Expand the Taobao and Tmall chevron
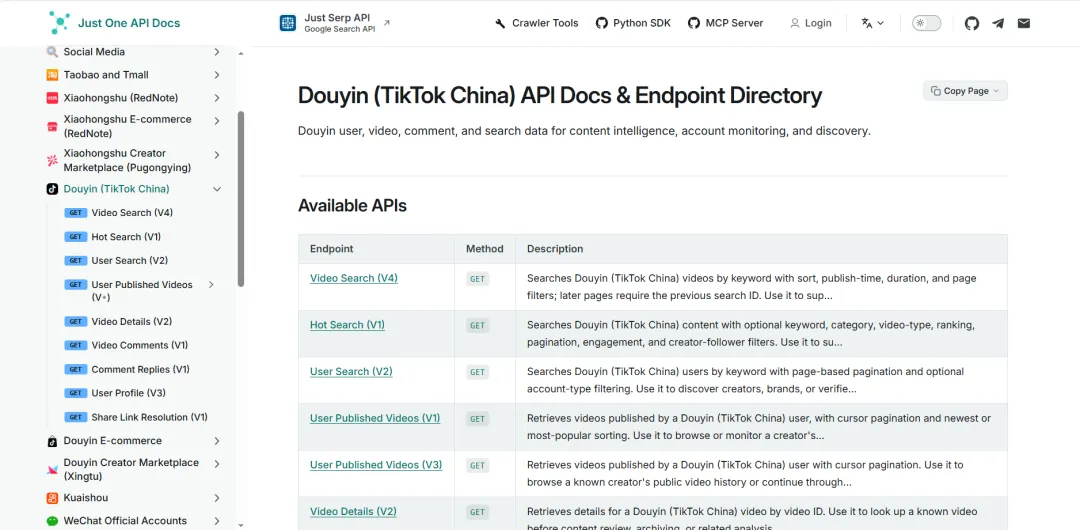The image size is (1080, 530). 217,74
